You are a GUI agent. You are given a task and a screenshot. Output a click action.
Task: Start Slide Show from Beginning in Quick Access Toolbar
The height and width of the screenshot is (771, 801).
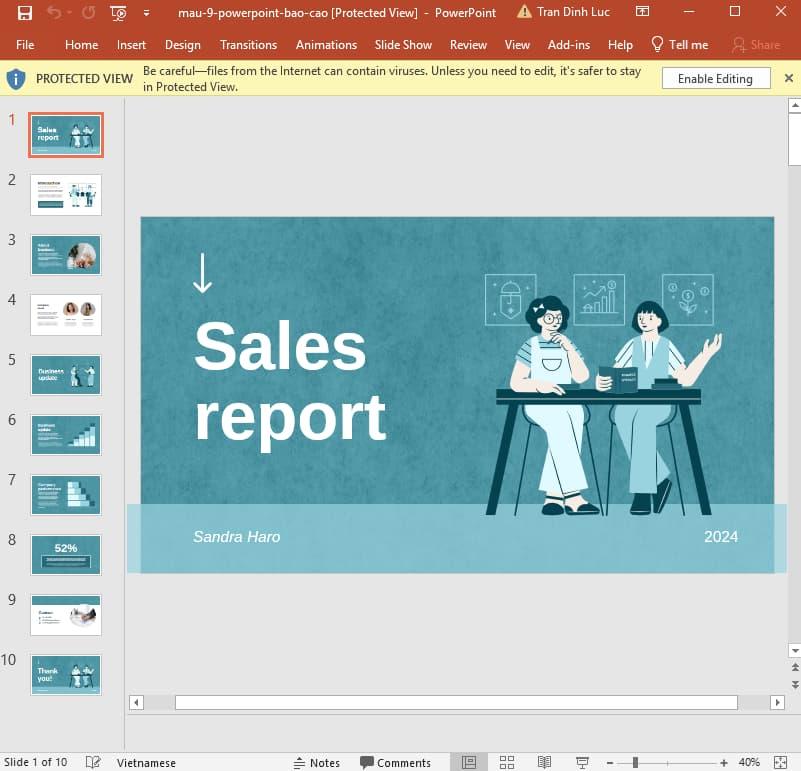click(117, 12)
